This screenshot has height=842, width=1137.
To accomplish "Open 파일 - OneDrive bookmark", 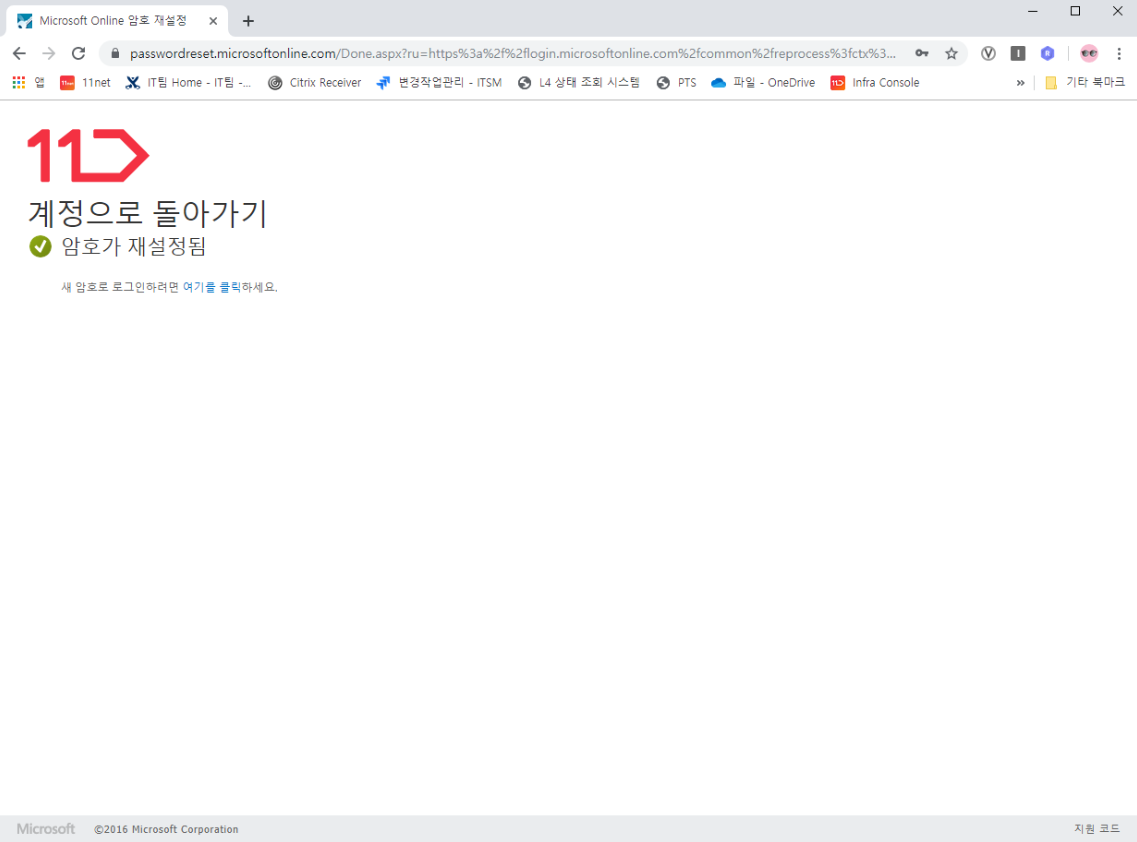I will click(x=763, y=83).
